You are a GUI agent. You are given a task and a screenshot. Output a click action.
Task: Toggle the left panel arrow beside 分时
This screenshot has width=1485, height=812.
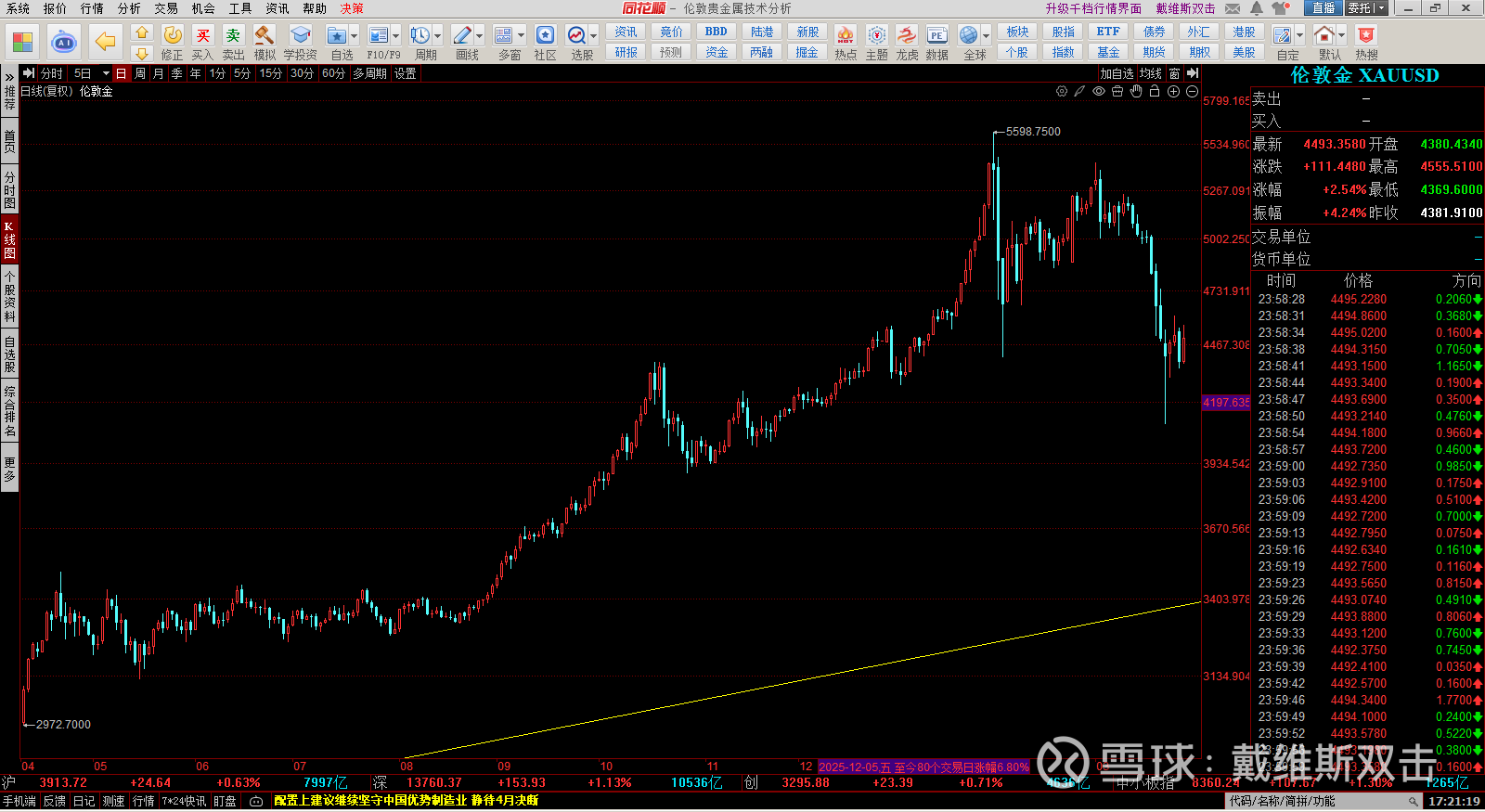pos(29,73)
